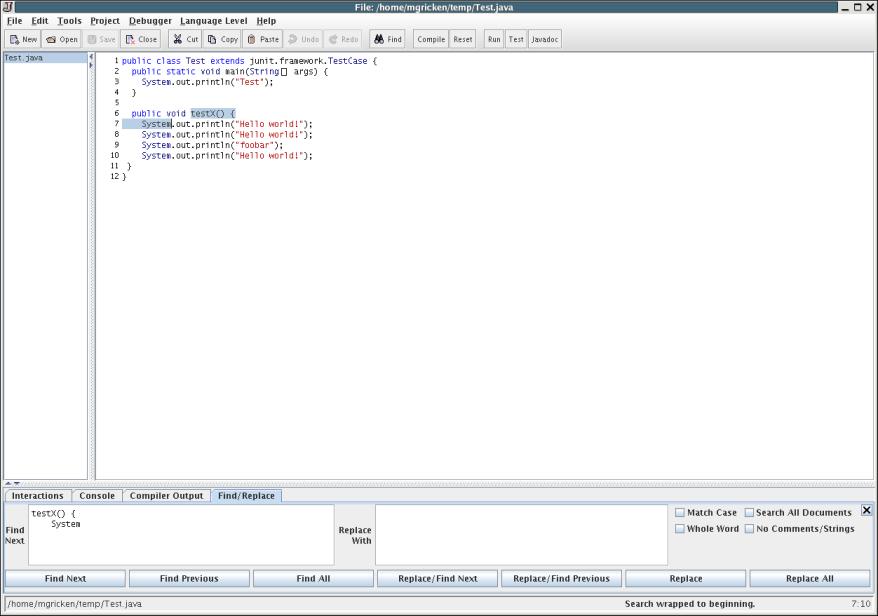Screen dimensions: 878x616
Task: Open Find with the binoculars icon
Action: pyautogui.click(x=379, y=40)
